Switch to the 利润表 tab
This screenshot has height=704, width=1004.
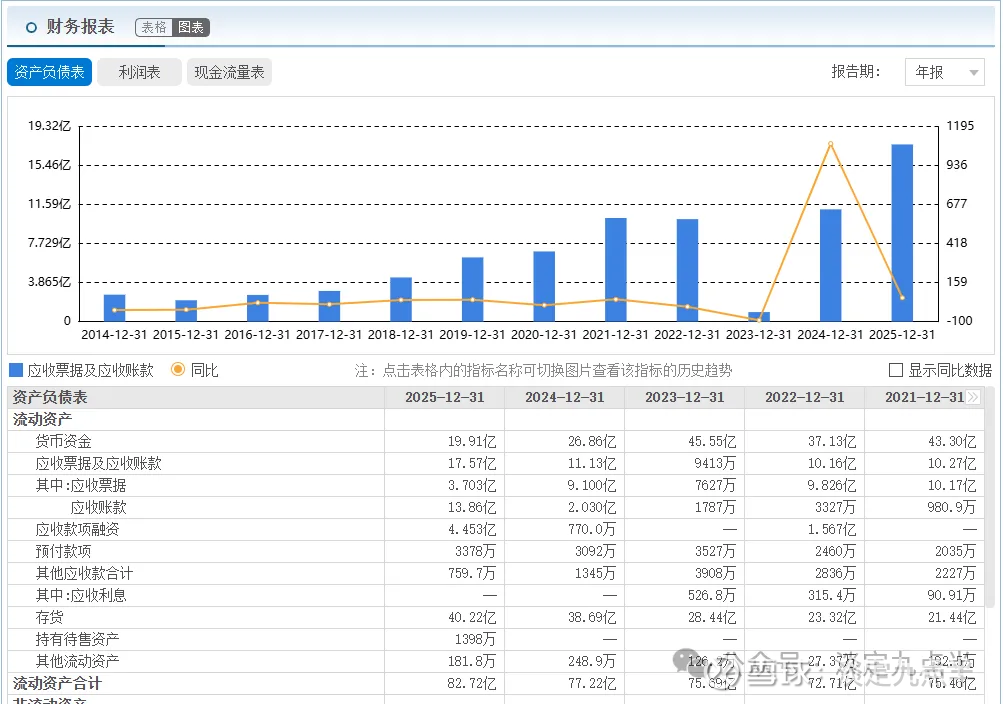[x=139, y=72]
